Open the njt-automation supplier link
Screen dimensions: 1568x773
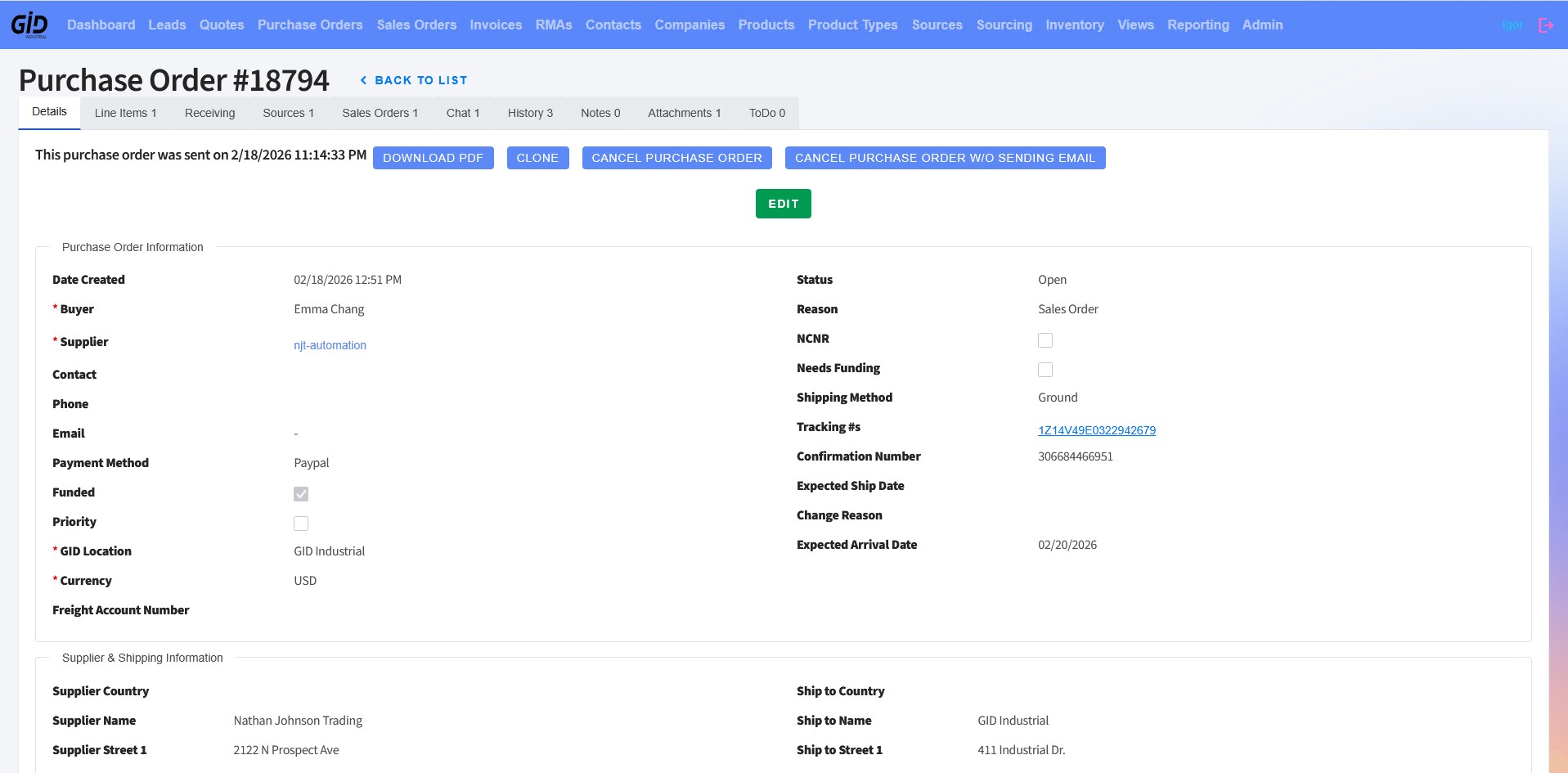pyautogui.click(x=330, y=345)
